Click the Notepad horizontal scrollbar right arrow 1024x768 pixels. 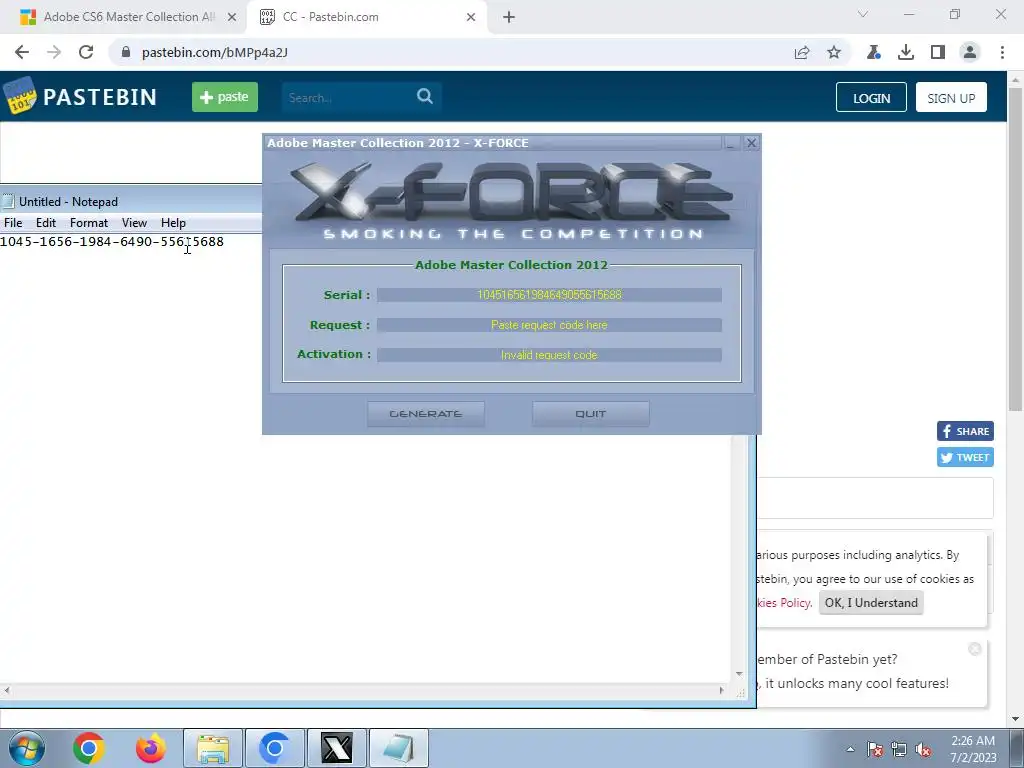click(x=722, y=690)
